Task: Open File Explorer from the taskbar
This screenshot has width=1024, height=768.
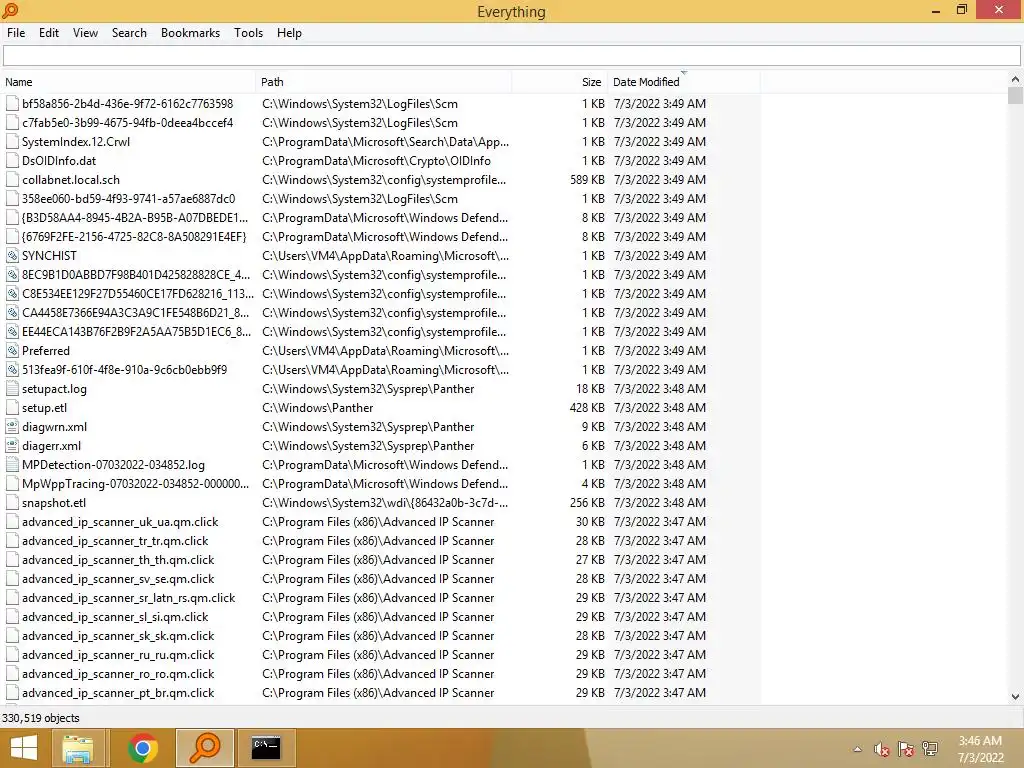Action: click(78, 748)
